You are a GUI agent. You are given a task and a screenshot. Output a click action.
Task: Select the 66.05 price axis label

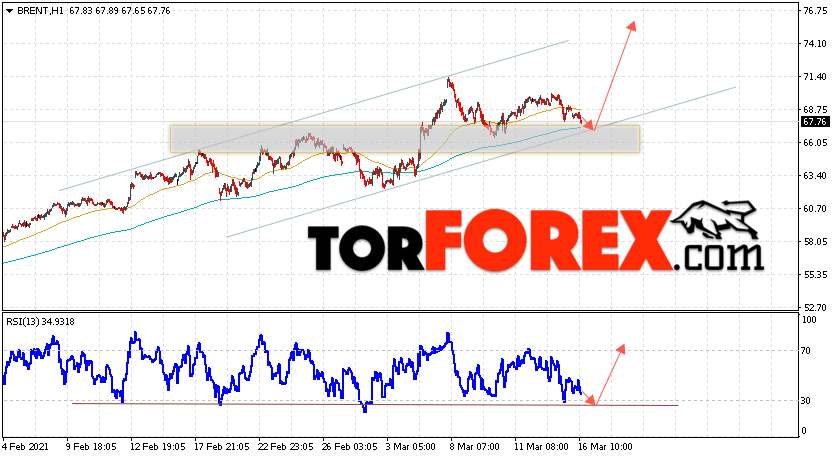click(x=815, y=143)
